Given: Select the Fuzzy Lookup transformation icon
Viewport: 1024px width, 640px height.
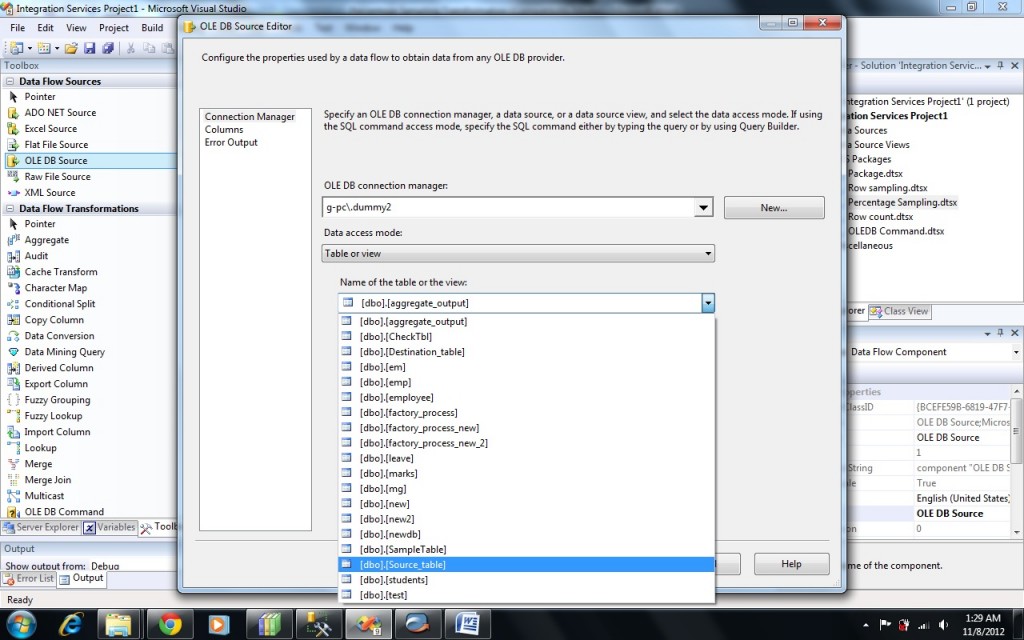Looking at the screenshot, I should point(14,416).
